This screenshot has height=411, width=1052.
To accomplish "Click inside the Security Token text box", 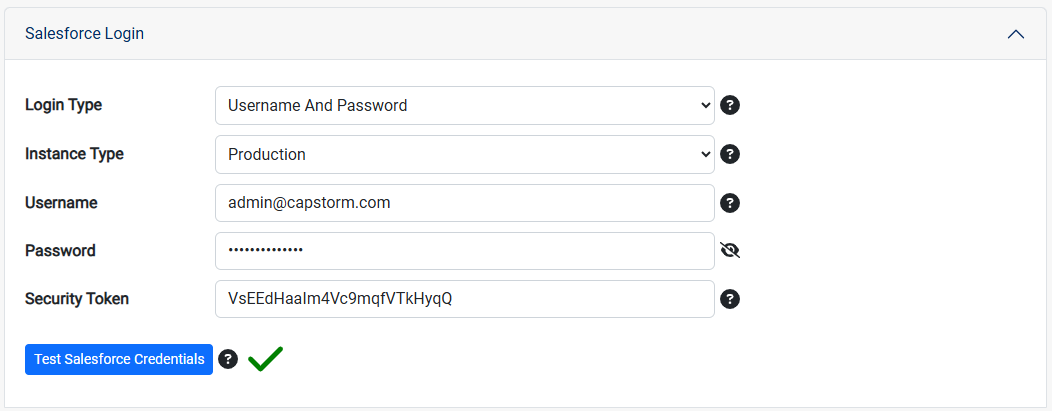I will (x=465, y=299).
